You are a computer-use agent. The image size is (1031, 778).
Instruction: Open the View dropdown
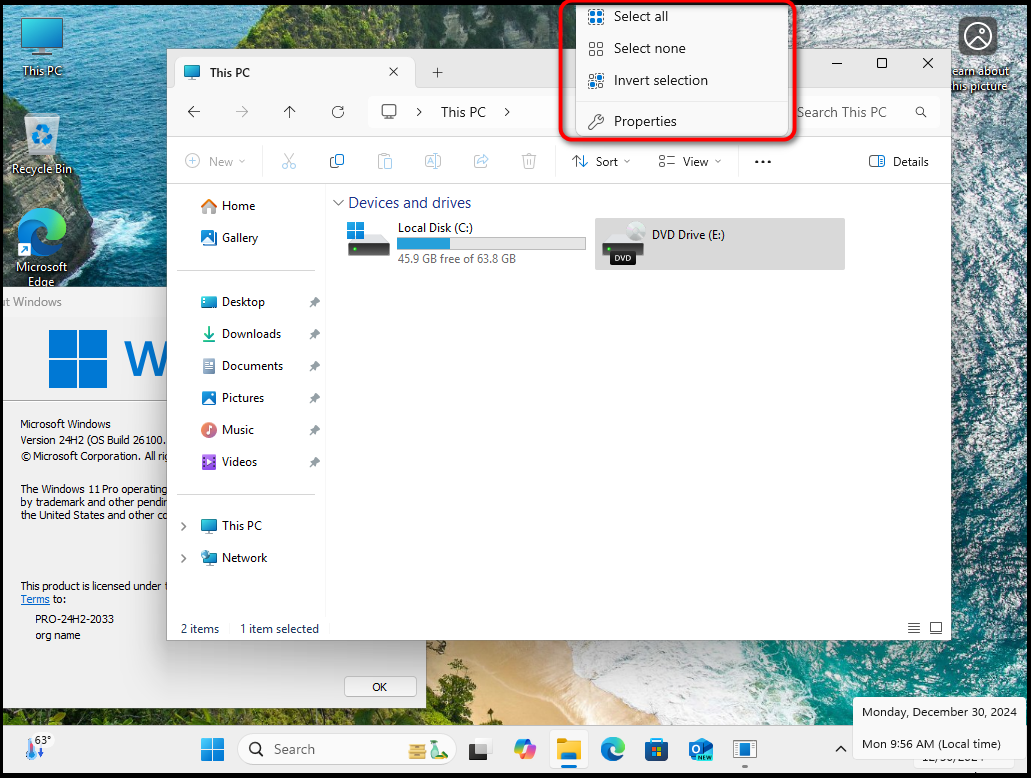point(690,162)
